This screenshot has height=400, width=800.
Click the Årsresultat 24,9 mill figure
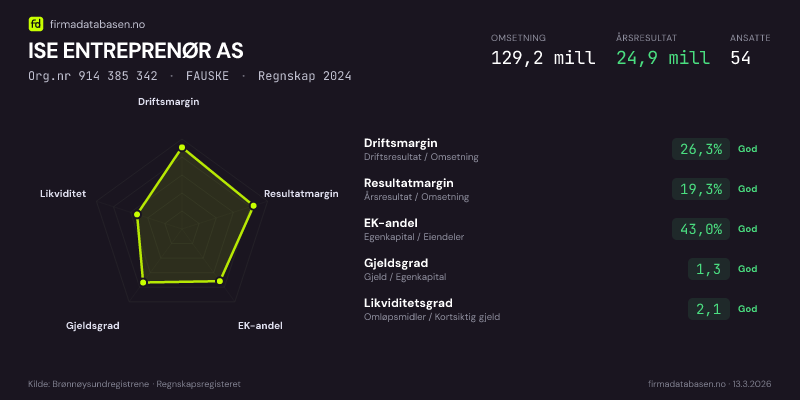[x=663, y=58]
